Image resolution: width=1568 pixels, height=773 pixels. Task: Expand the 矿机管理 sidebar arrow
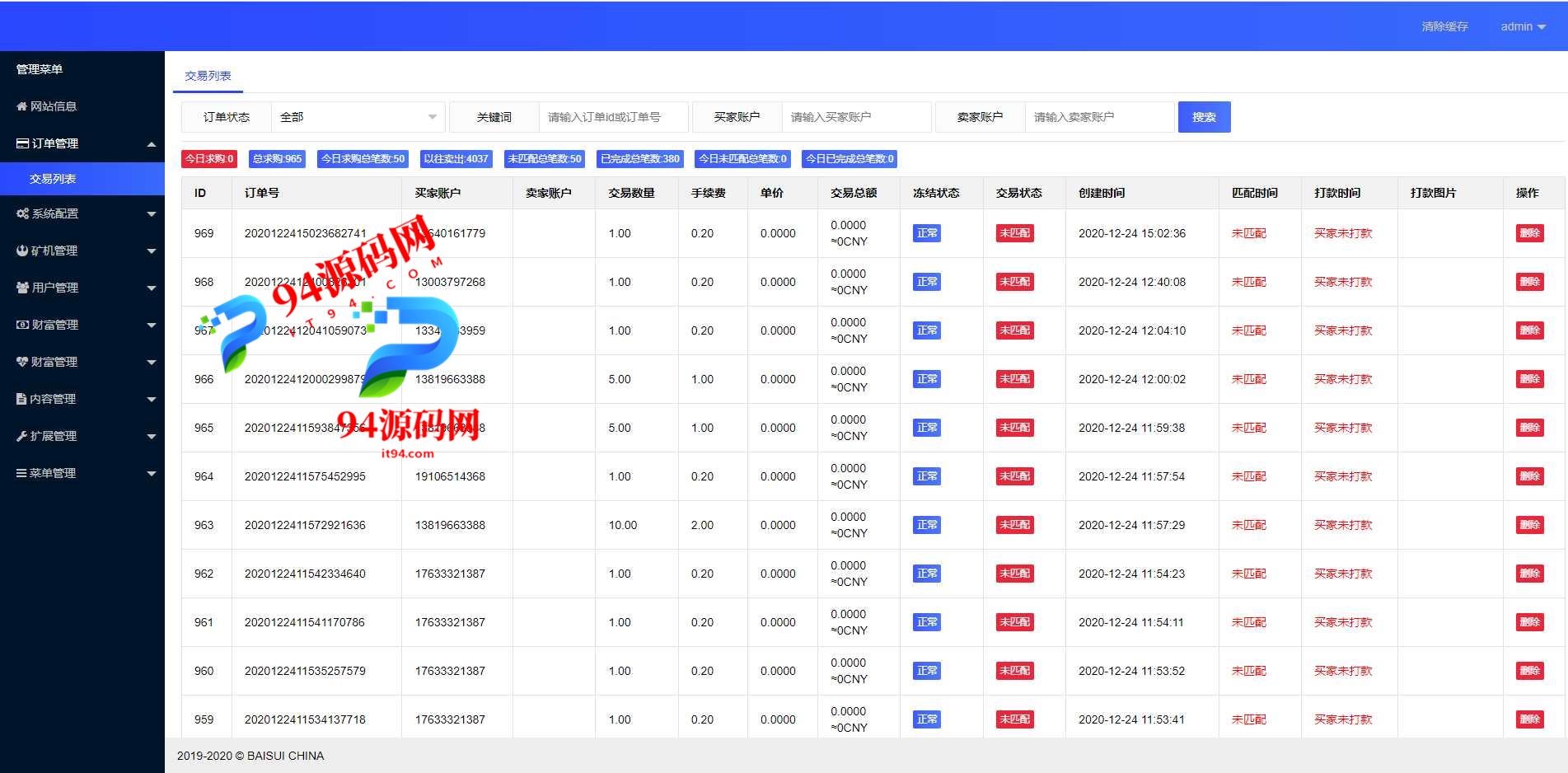coord(152,251)
